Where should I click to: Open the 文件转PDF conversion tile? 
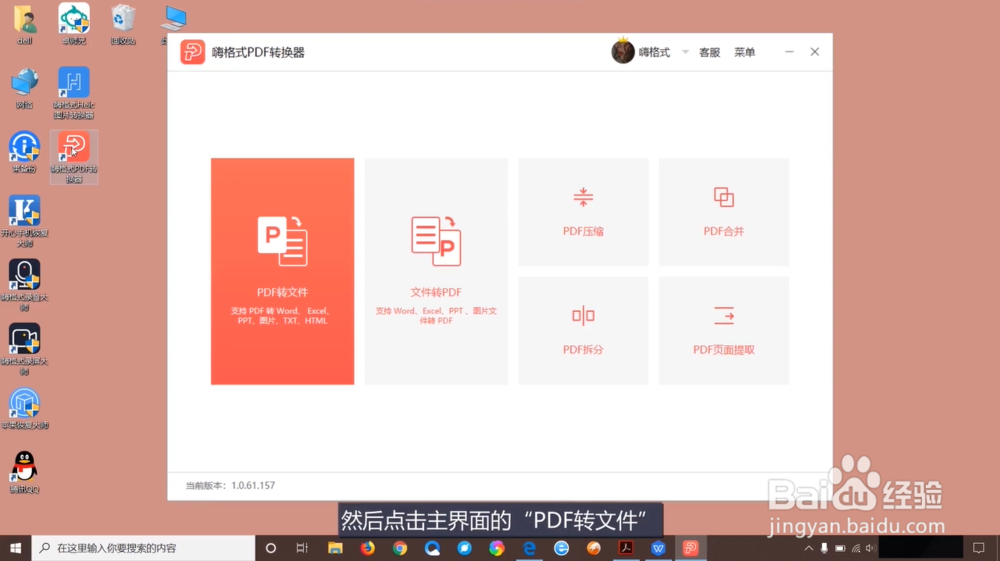tap(436, 271)
